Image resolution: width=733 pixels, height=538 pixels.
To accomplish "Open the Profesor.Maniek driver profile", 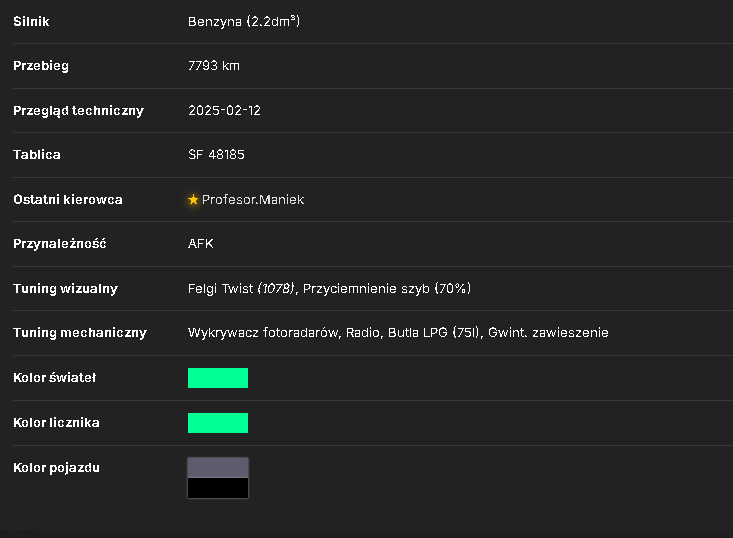I will pos(253,200).
